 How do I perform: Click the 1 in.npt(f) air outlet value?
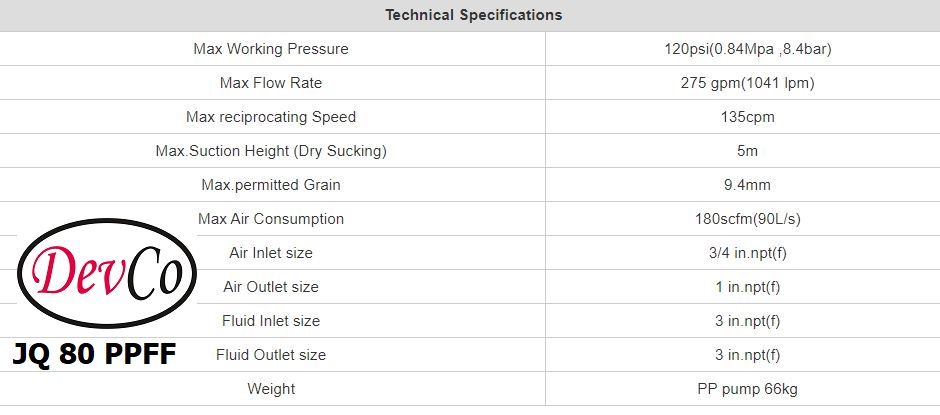[x=741, y=287]
